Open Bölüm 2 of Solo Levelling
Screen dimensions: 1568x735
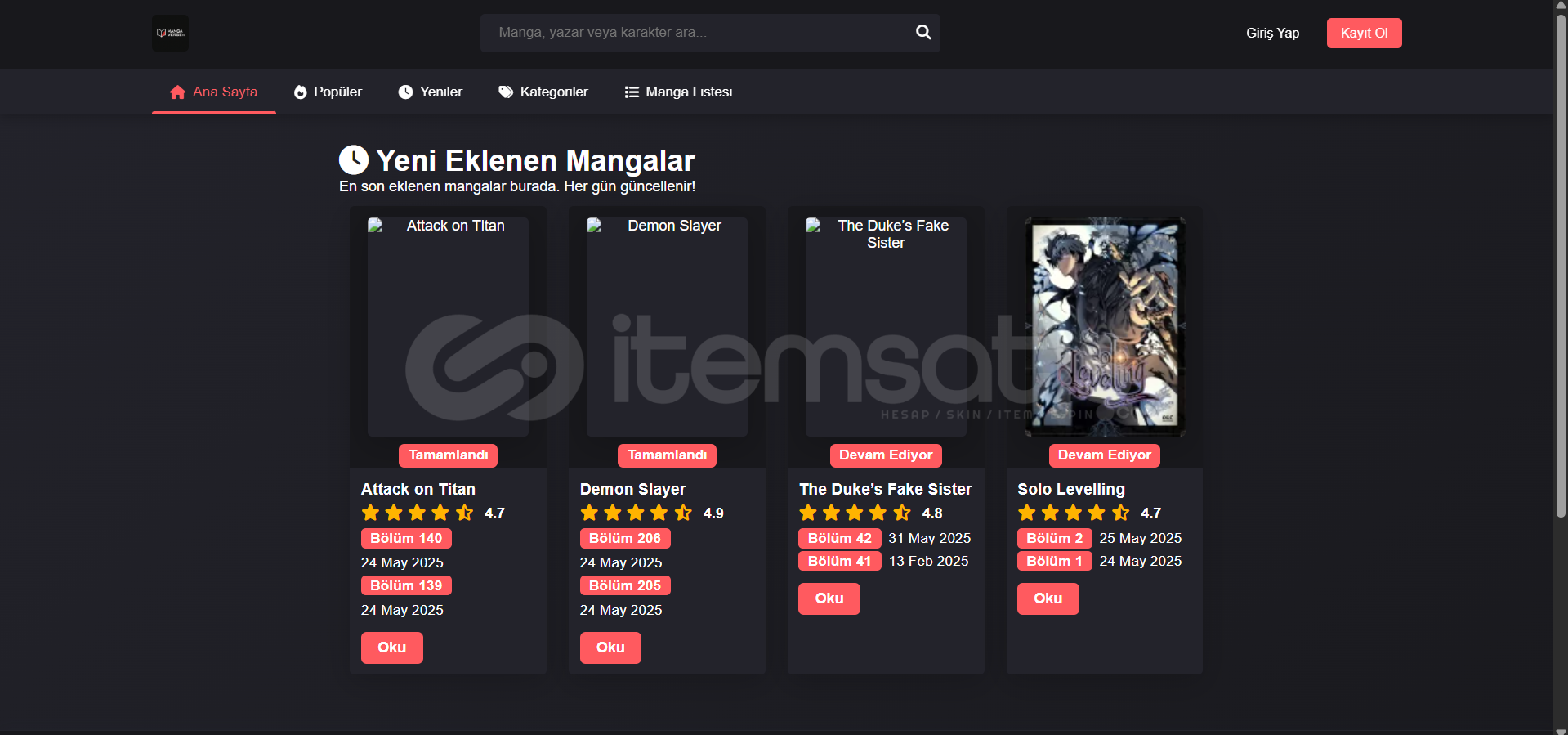pos(1055,538)
